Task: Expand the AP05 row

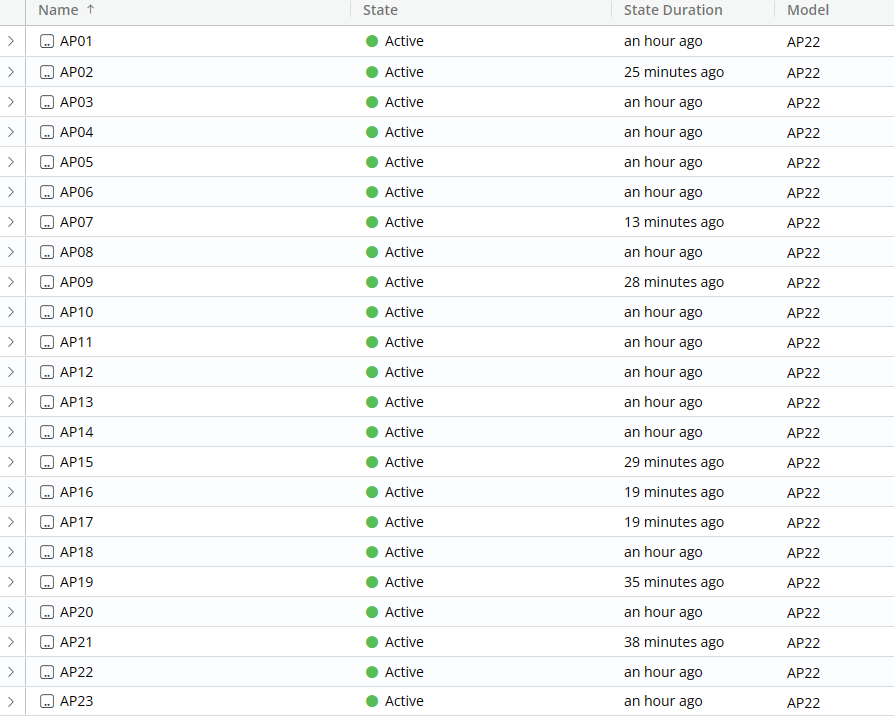Action: [x=11, y=162]
